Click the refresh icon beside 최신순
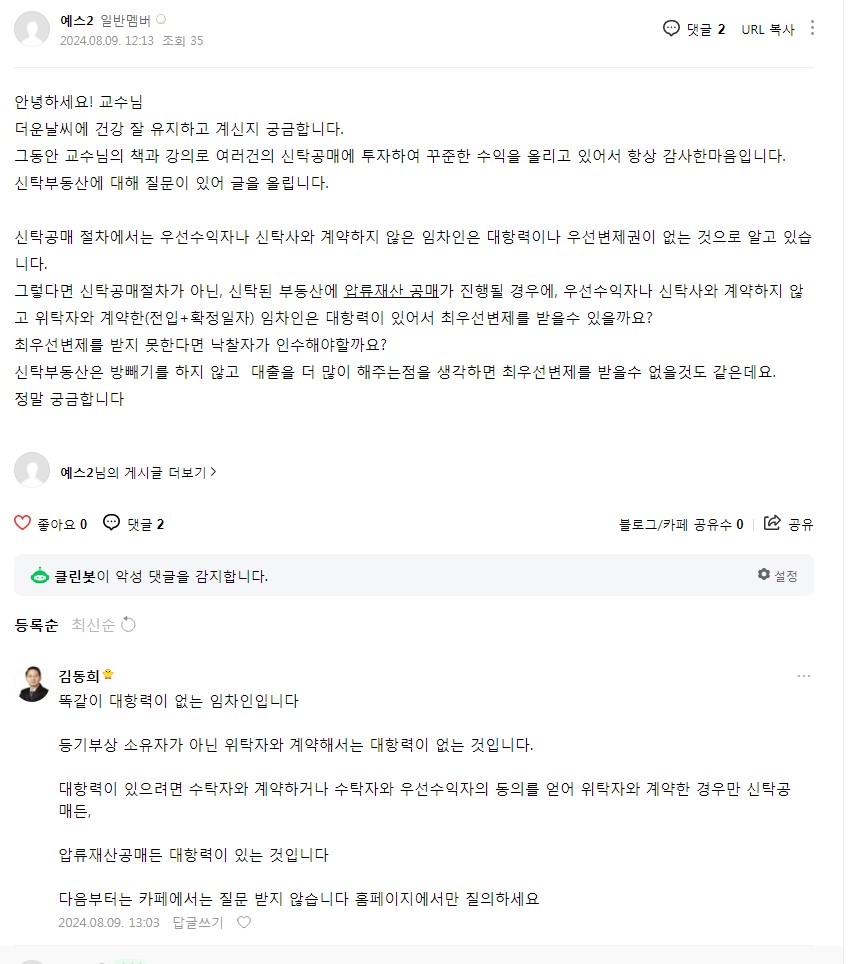Viewport: 855px width, 964px height. point(128,625)
